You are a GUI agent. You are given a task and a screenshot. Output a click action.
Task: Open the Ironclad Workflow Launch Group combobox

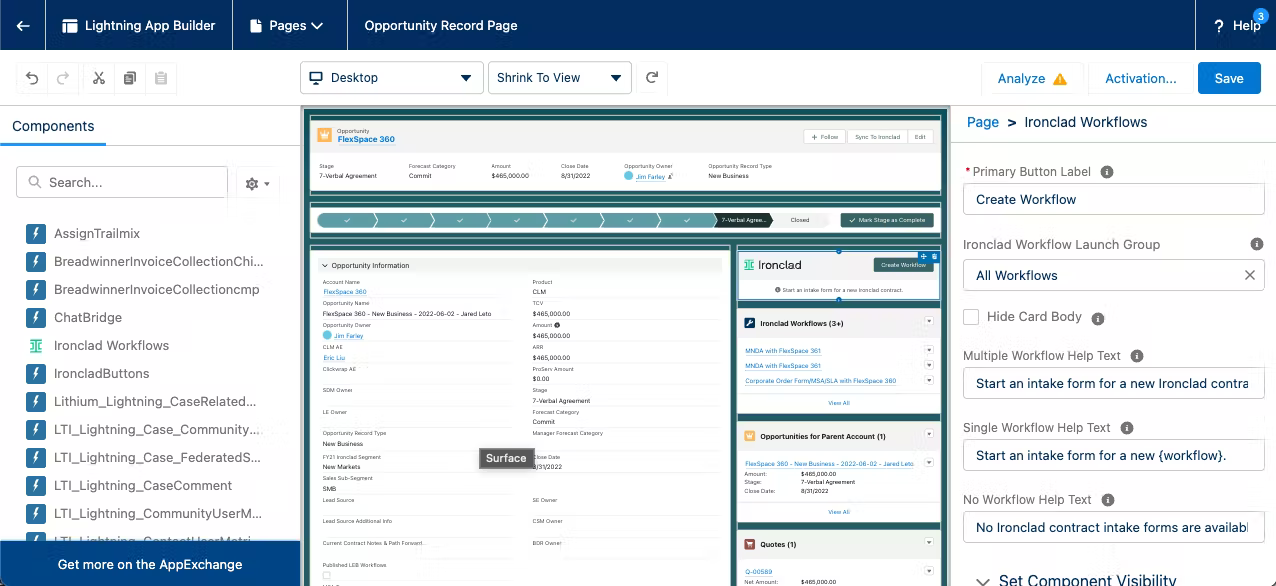[1114, 275]
